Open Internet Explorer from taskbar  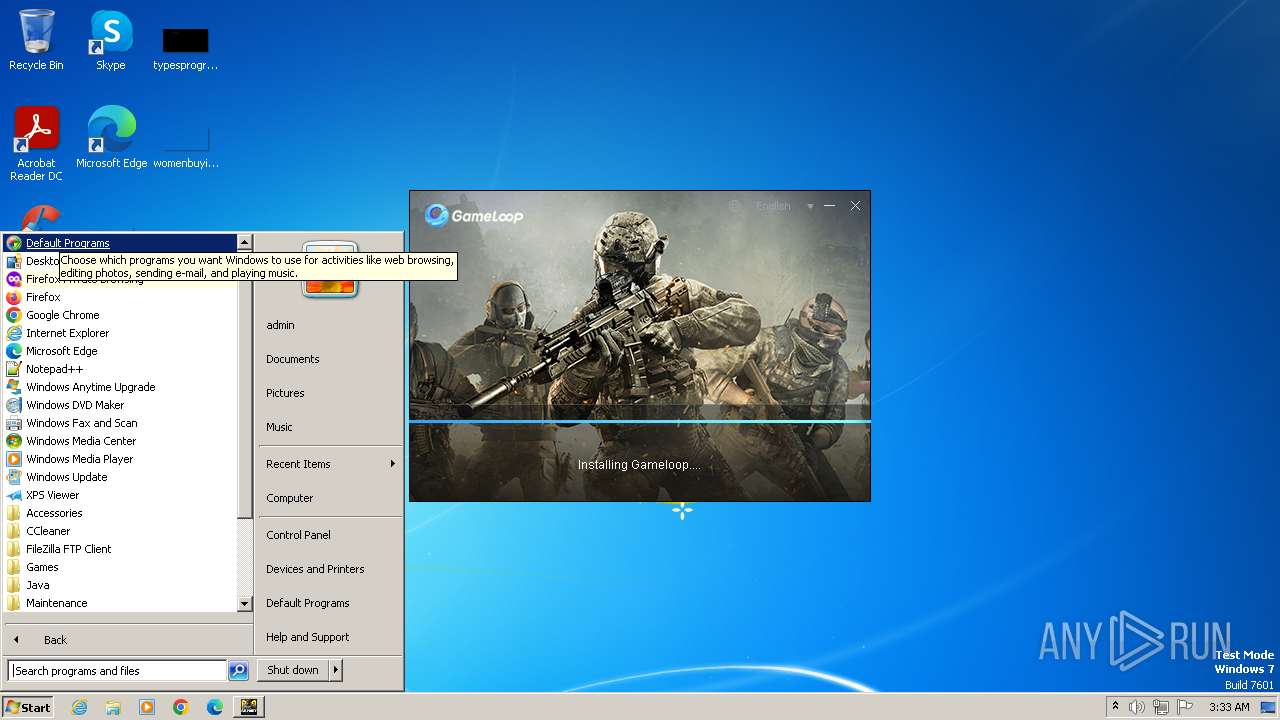pos(79,707)
